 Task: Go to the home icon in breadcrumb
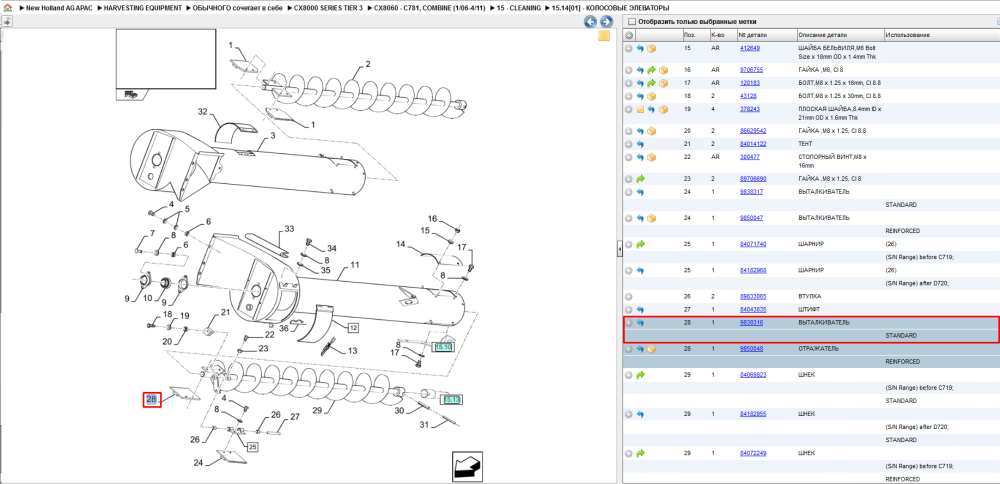(7, 8)
